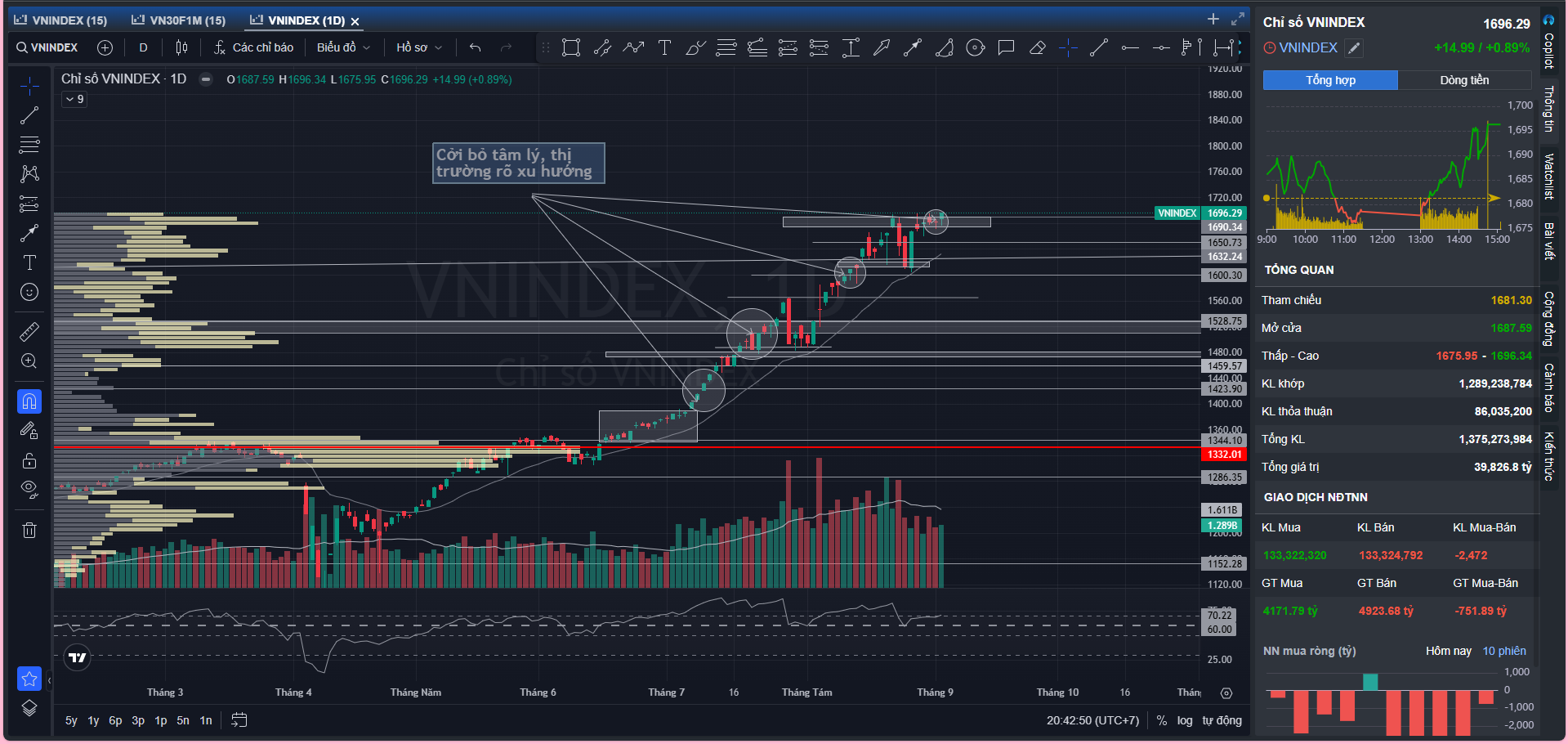Select the trend line with nodes tool
The height and width of the screenshot is (744, 1568).
[602, 47]
